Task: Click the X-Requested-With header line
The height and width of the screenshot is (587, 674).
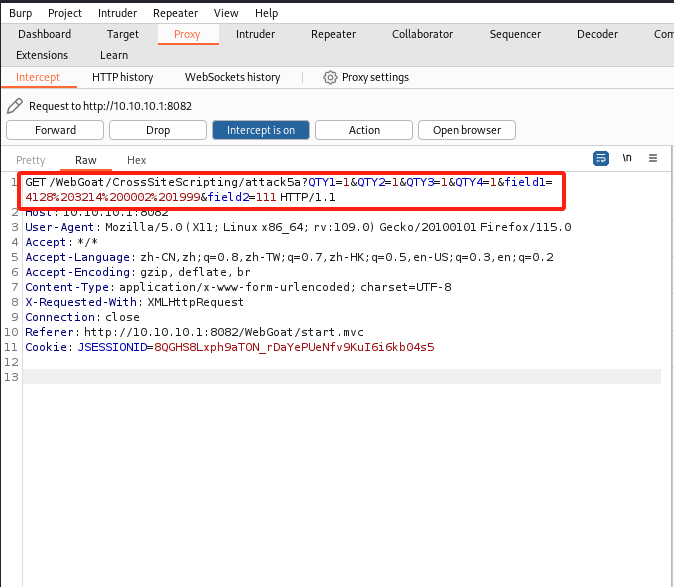Action: [134, 302]
